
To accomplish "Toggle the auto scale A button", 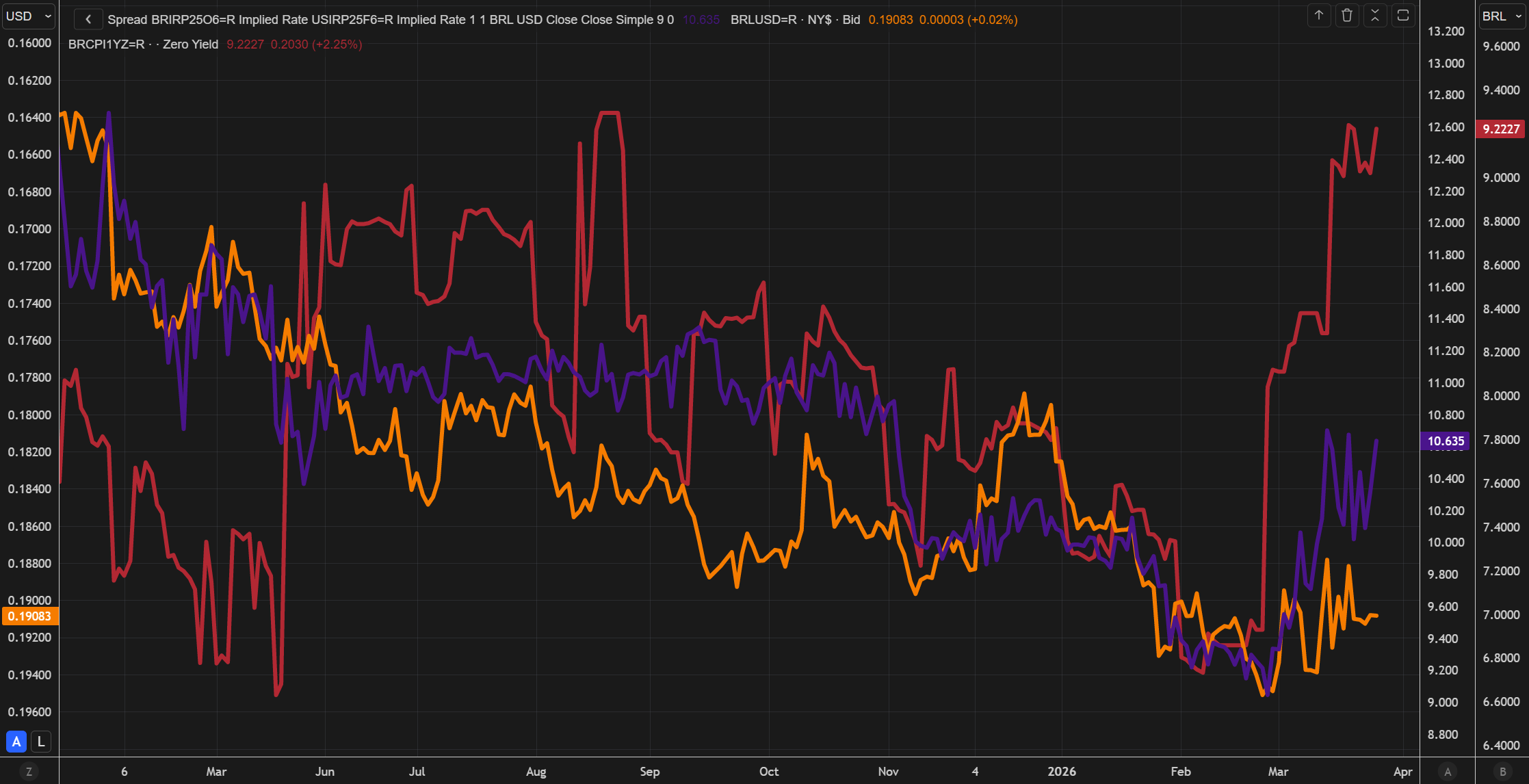I will 16,742.
